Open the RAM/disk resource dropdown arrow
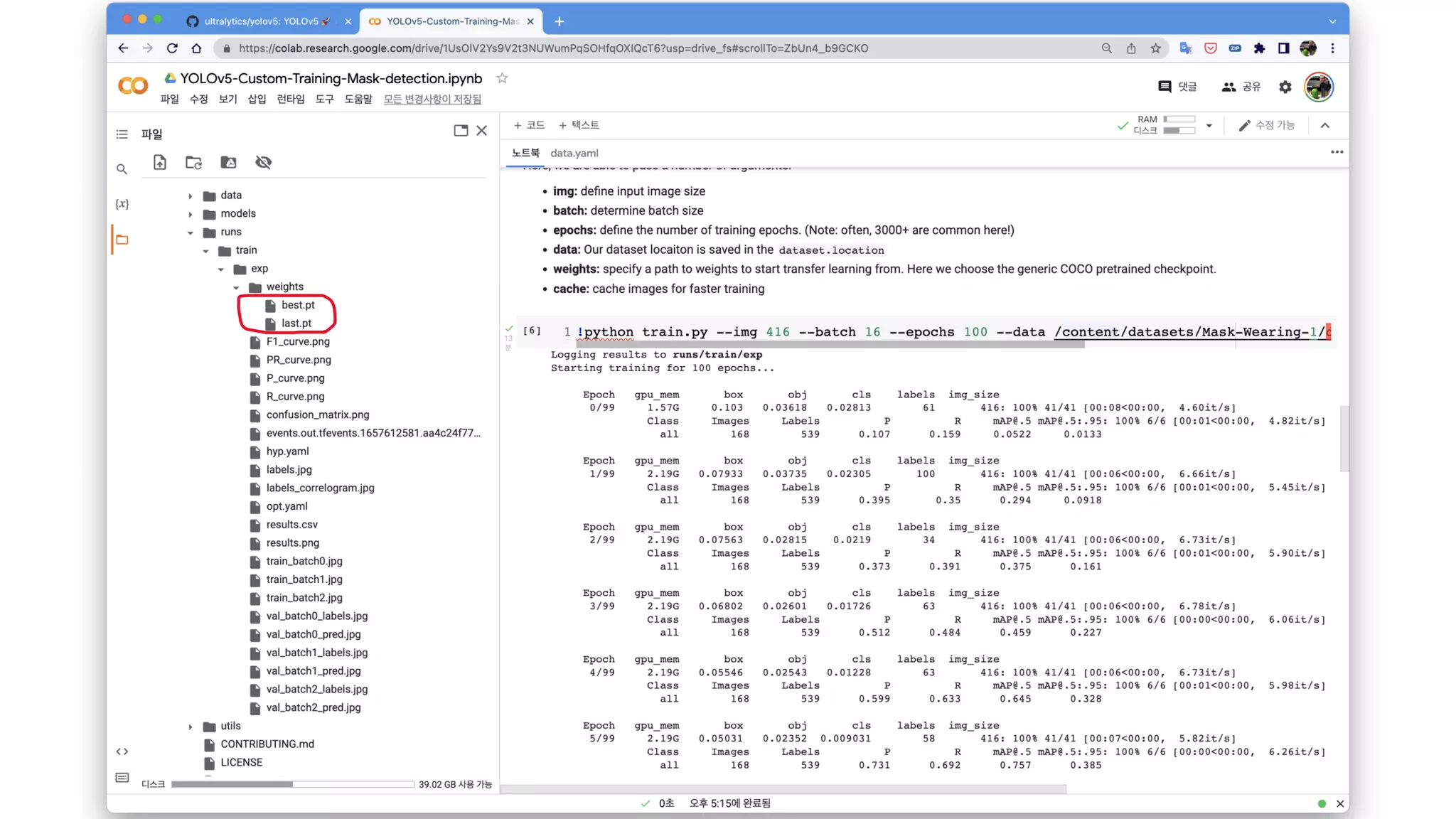This screenshot has width=1456, height=819. click(1209, 125)
